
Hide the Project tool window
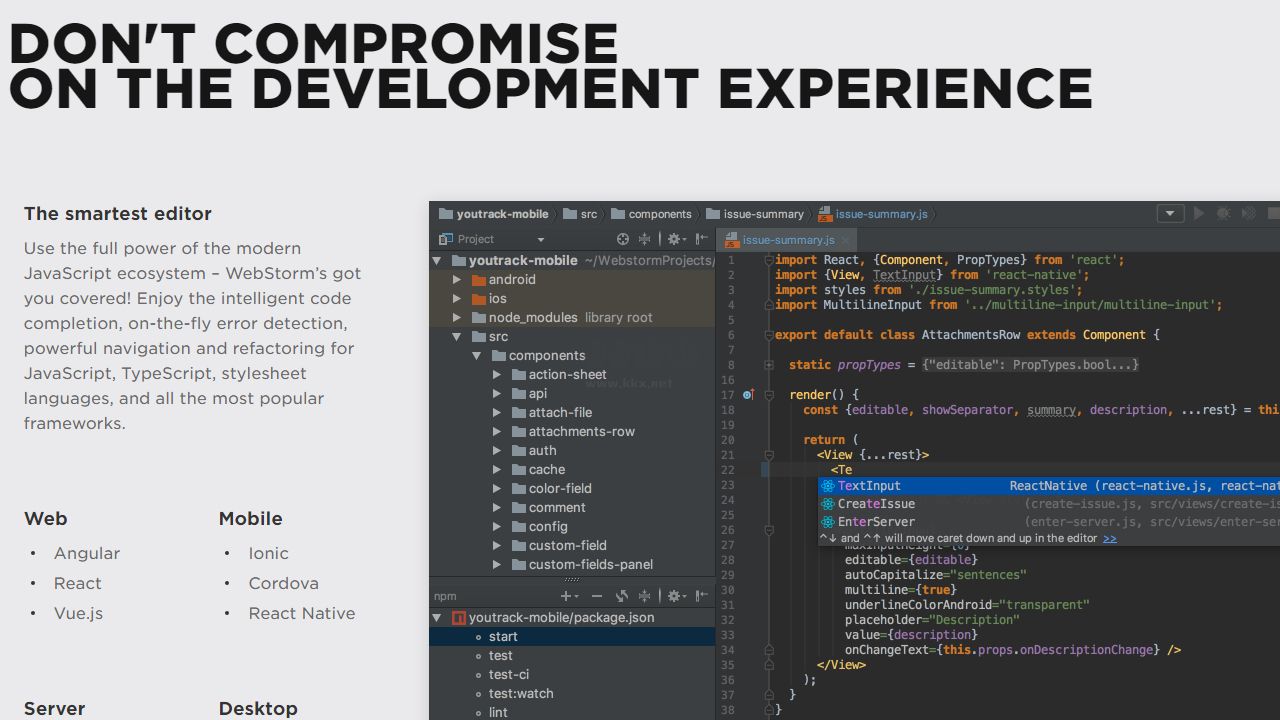point(702,240)
